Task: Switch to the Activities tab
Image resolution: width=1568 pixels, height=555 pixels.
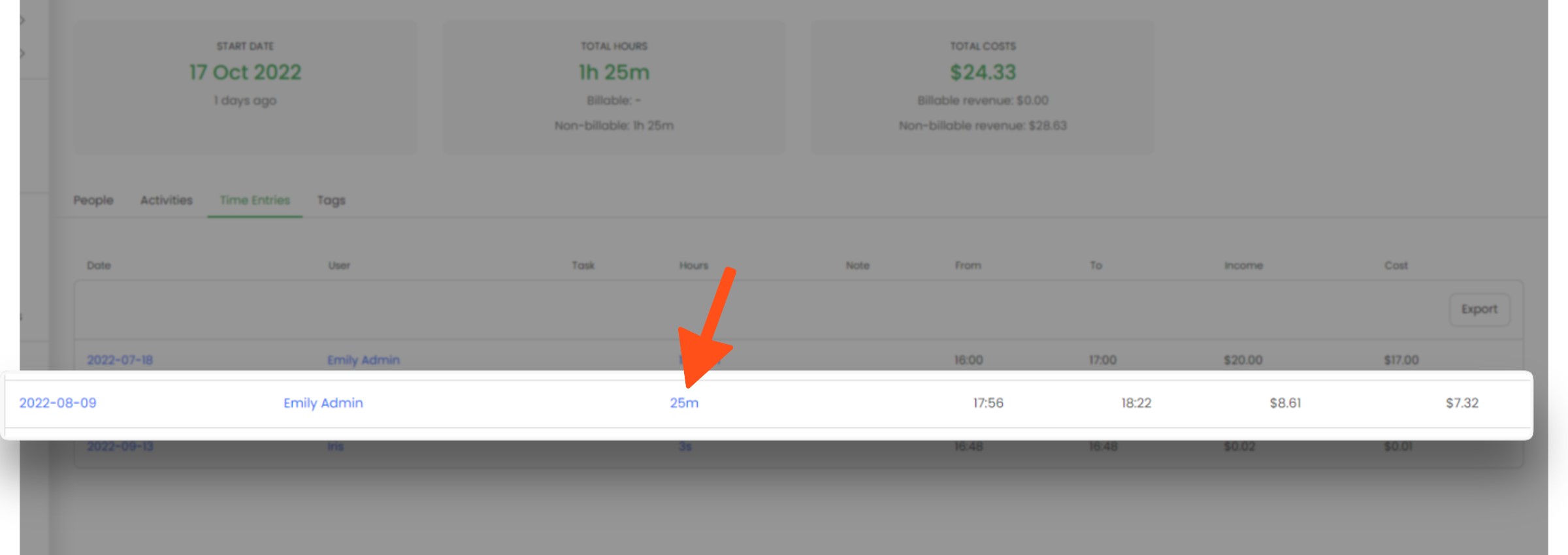Action: click(167, 200)
